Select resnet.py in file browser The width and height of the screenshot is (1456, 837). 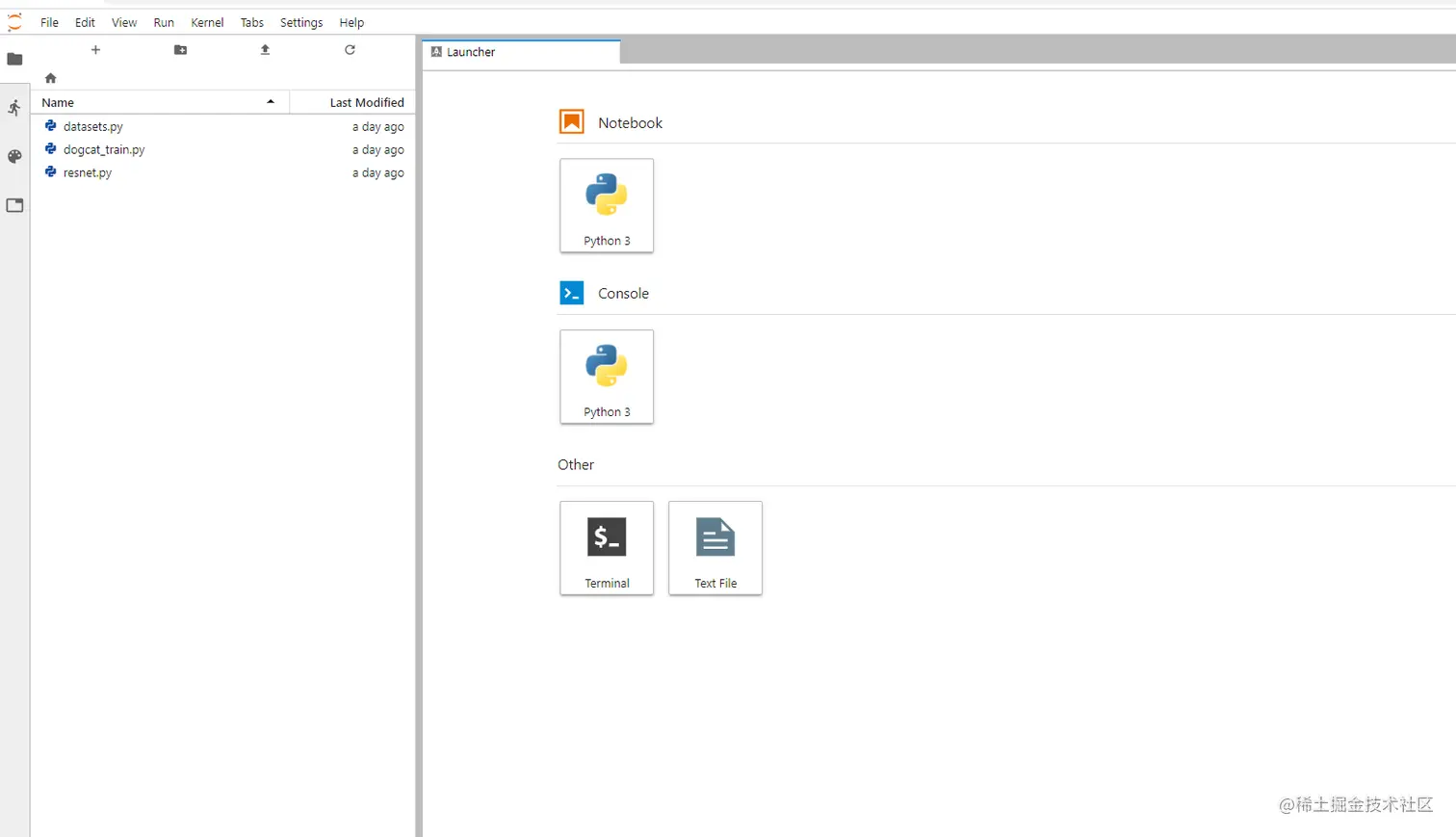click(x=223, y=172)
